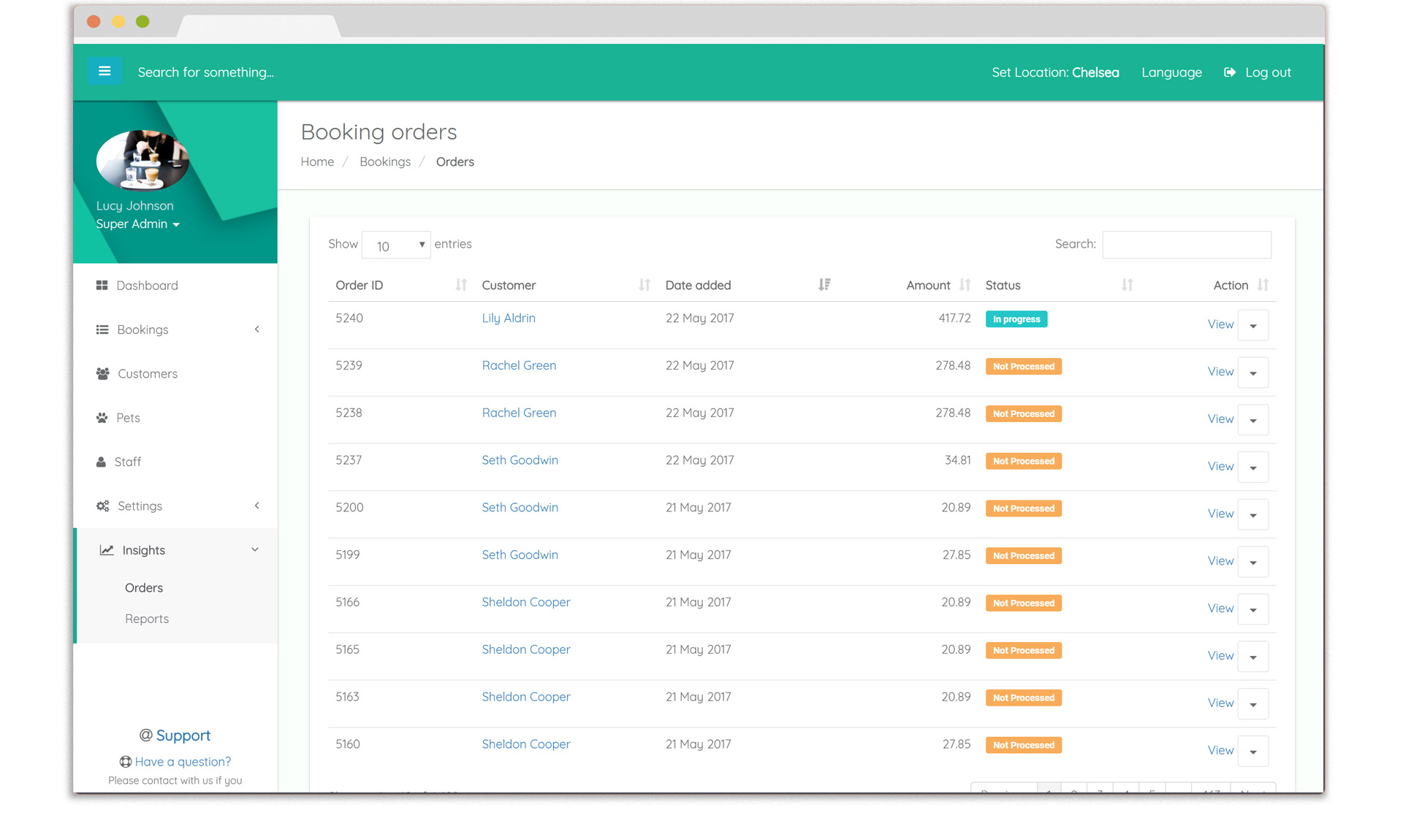View order 5240
The width and height of the screenshot is (1403, 840).
click(1220, 324)
